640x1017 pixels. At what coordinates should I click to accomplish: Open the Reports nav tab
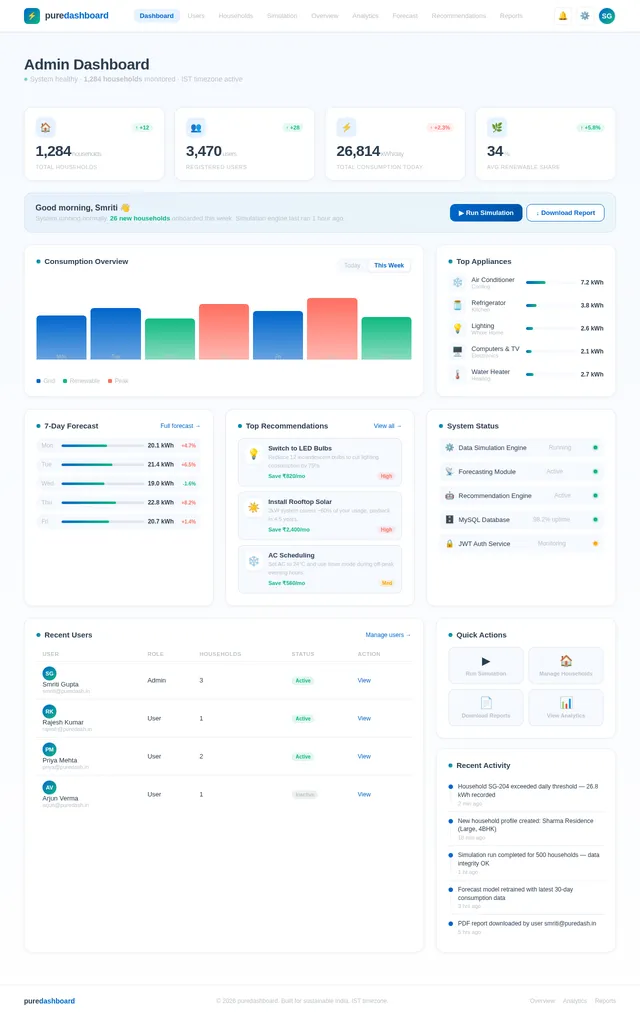[511, 16]
